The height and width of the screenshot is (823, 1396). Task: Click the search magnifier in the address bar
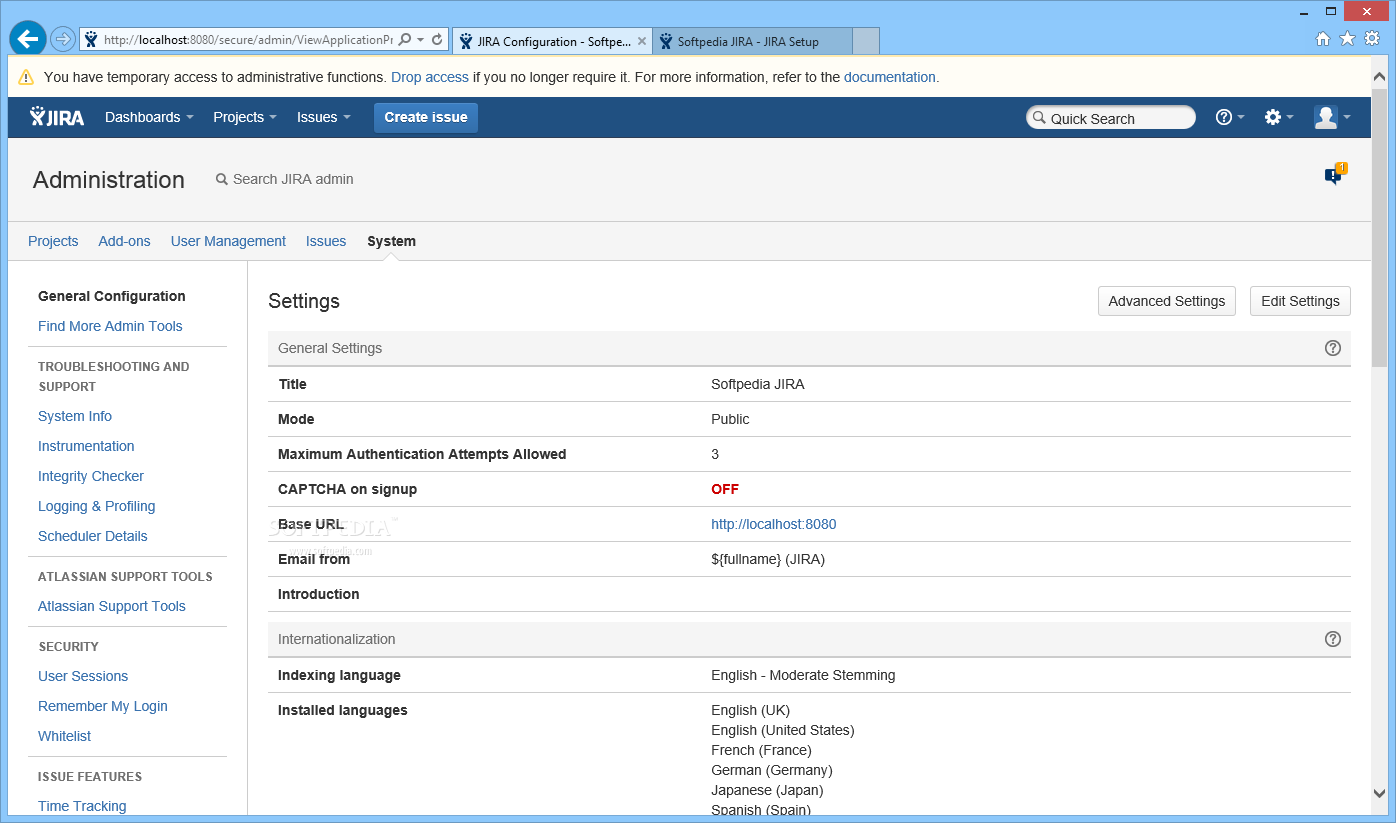405,40
